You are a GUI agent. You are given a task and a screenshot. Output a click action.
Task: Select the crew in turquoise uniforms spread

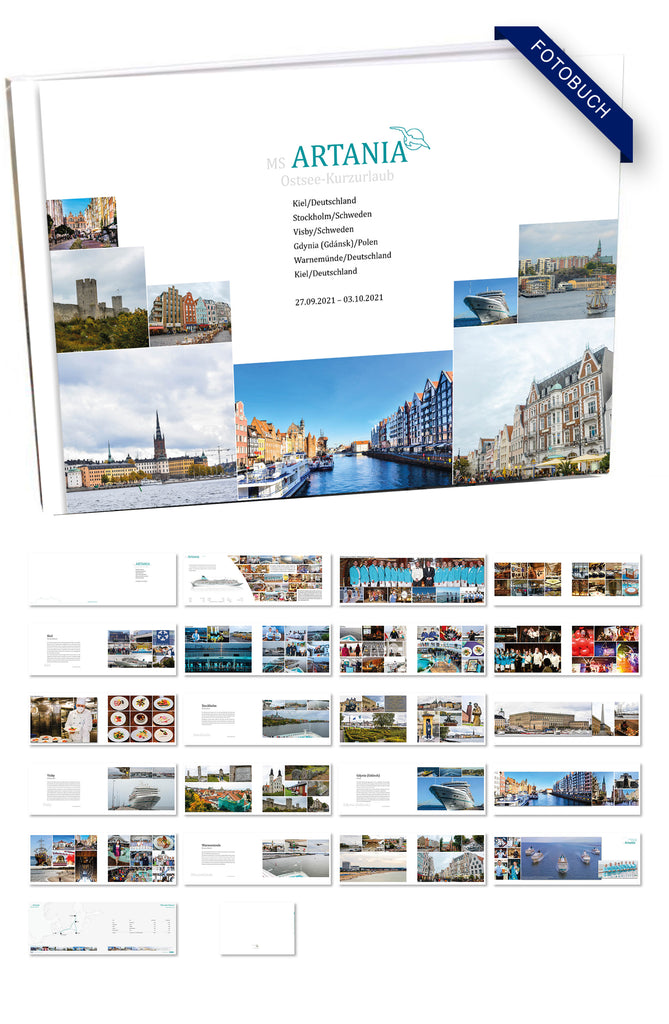click(x=412, y=580)
